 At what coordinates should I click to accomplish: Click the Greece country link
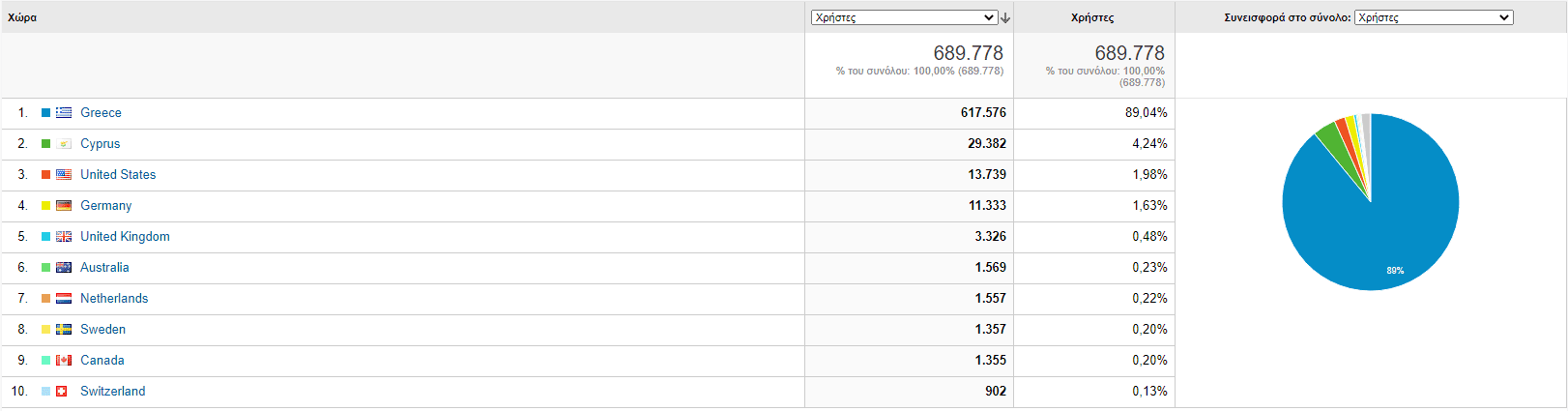click(101, 113)
